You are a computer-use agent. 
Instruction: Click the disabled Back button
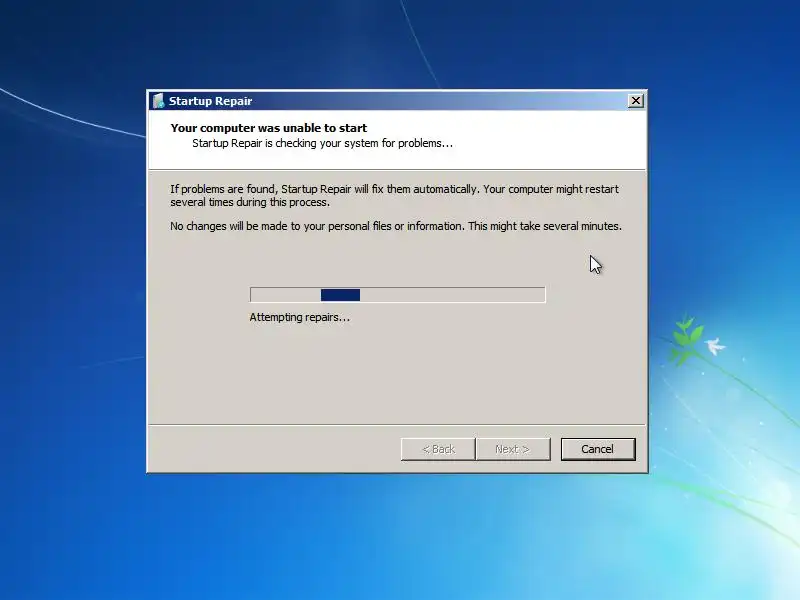point(438,449)
